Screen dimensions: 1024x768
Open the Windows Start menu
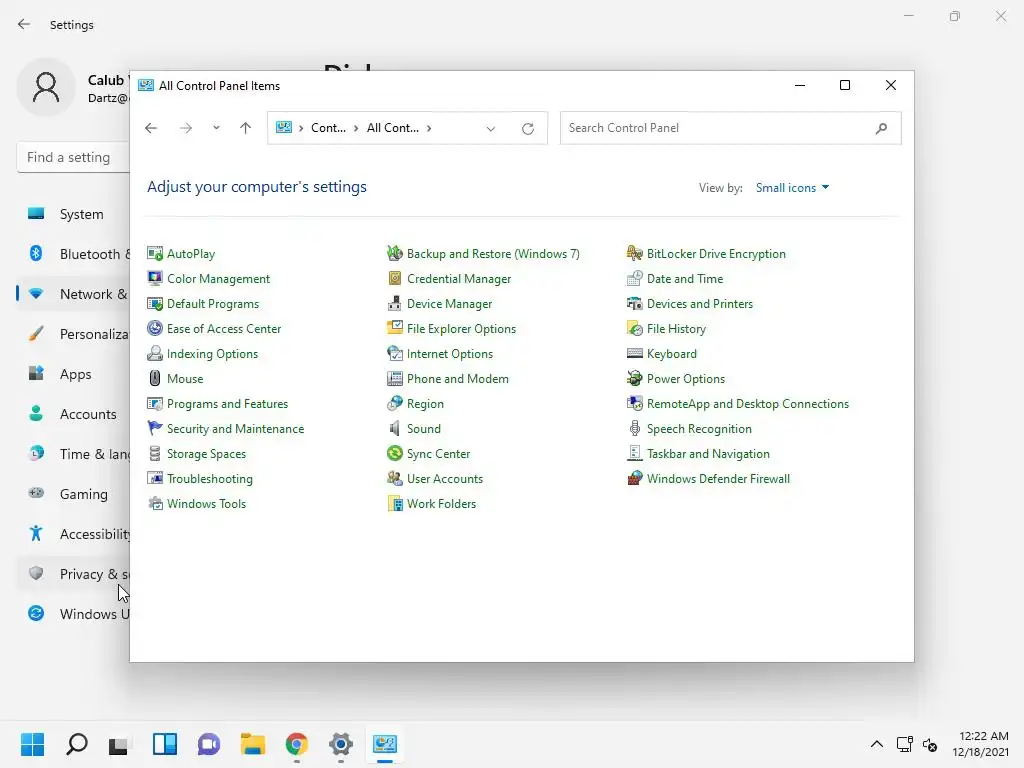coord(32,744)
